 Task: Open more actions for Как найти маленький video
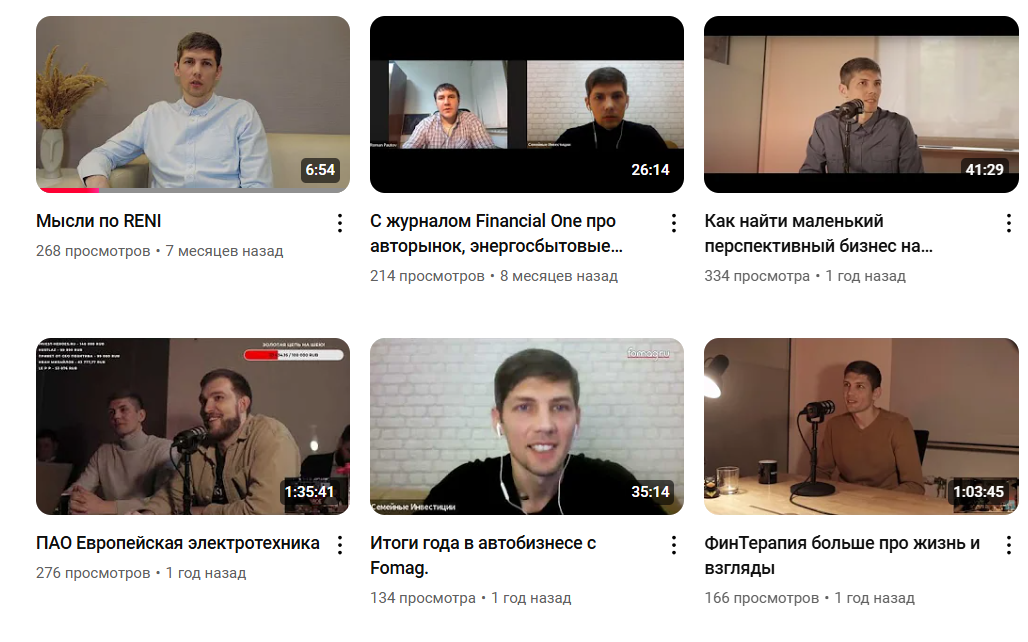point(1008,222)
